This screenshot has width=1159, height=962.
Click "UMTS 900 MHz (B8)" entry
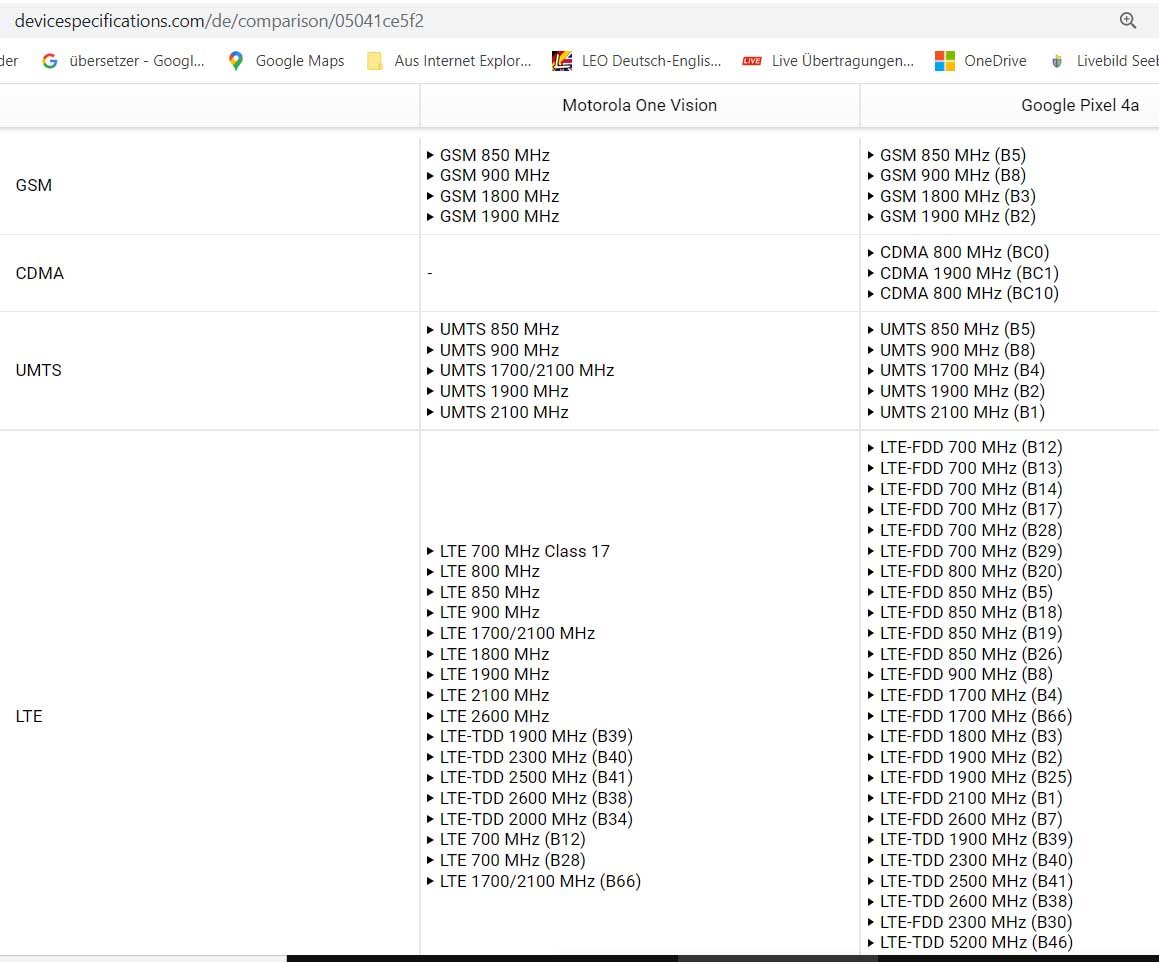(957, 350)
